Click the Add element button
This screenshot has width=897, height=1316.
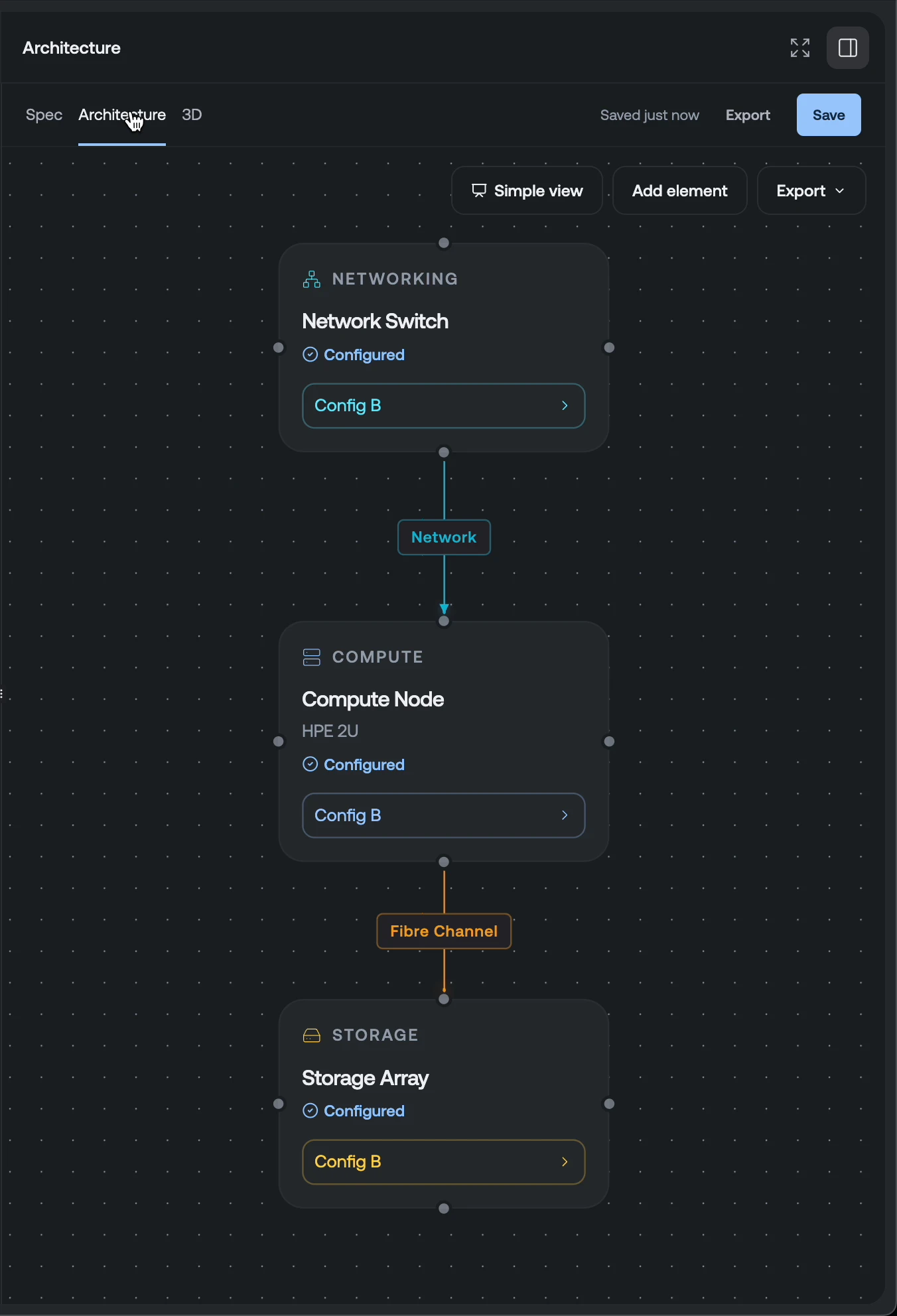[x=680, y=191]
